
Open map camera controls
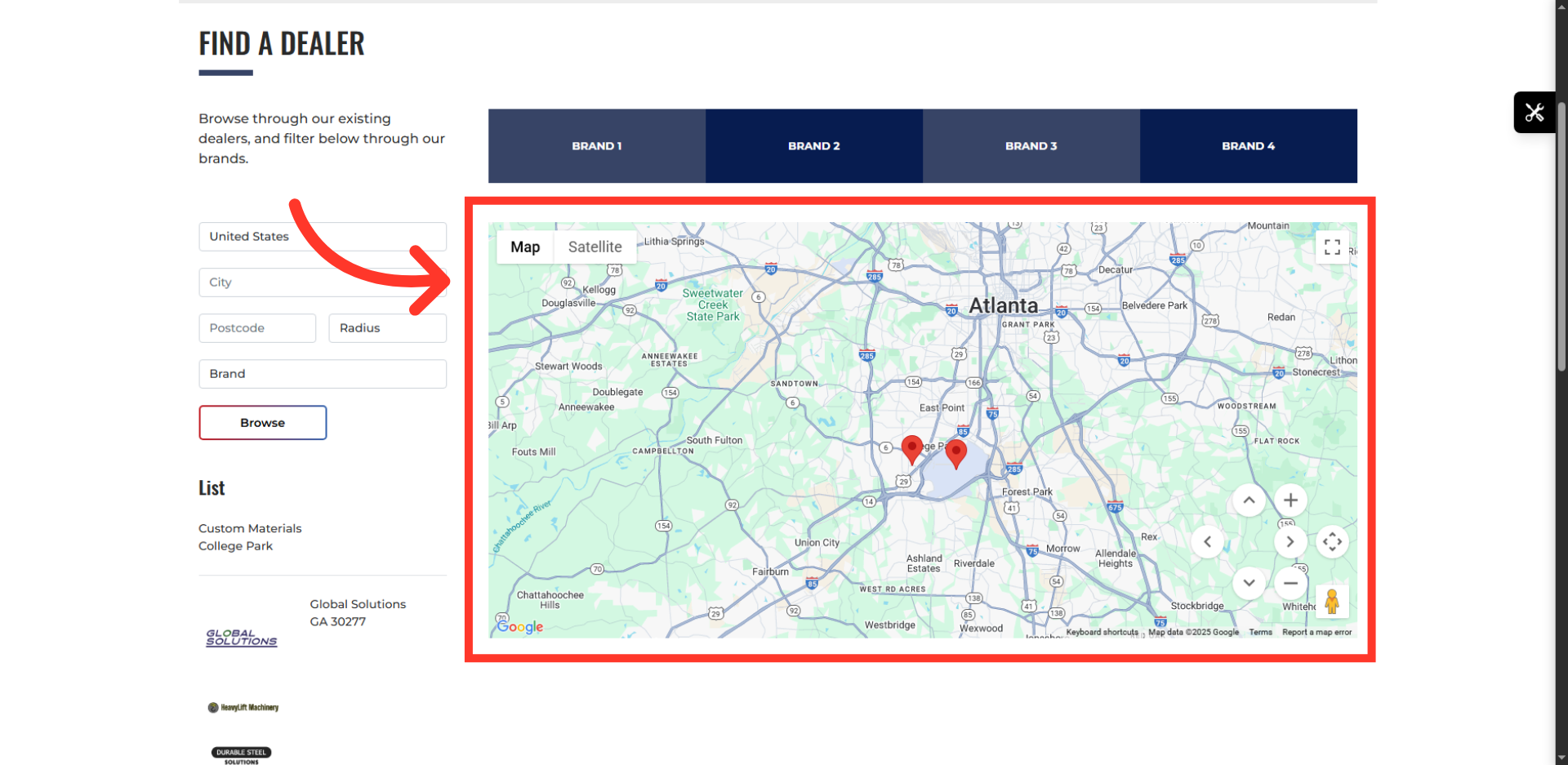click(x=1332, y=541)
